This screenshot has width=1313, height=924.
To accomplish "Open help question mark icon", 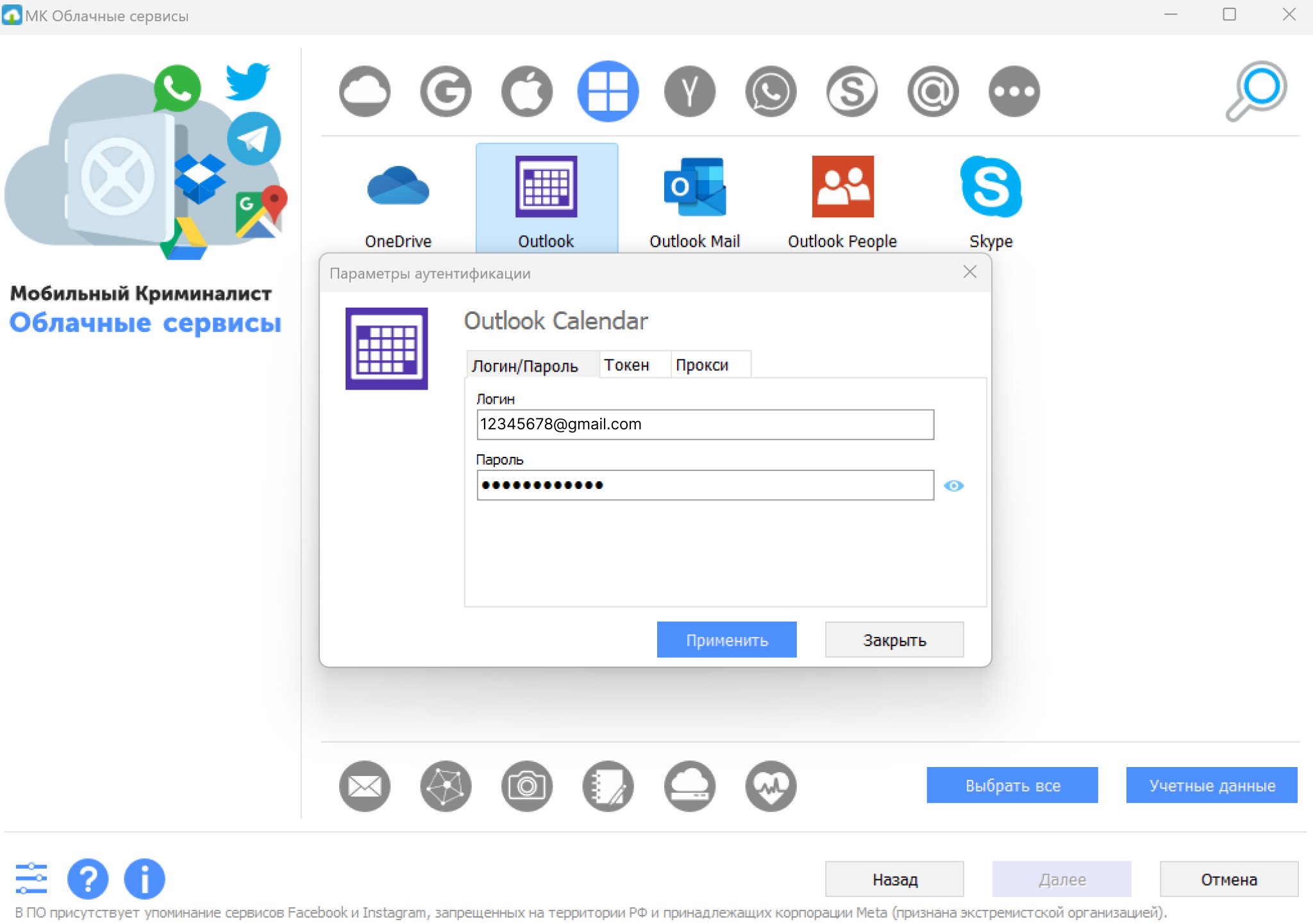I will 88,879.
